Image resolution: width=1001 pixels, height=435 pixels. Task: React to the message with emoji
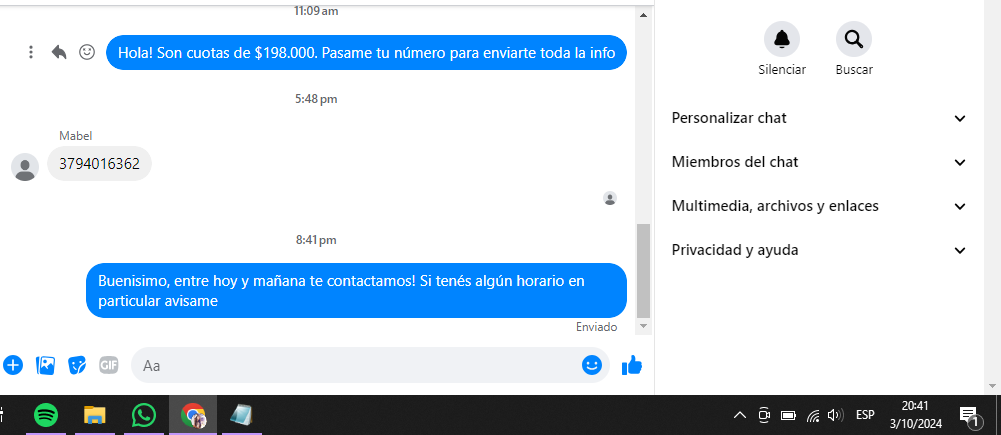coord(87,52)
